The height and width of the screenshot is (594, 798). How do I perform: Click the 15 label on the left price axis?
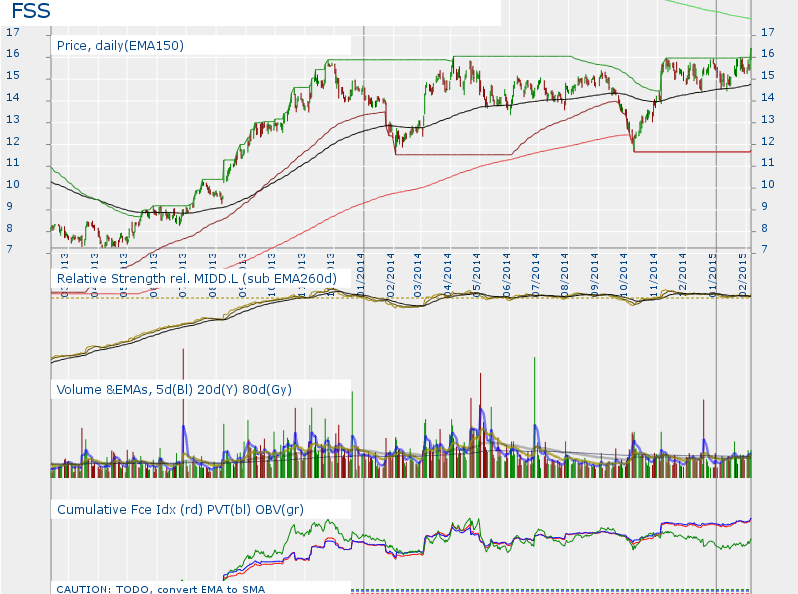[x=13, y=75]
